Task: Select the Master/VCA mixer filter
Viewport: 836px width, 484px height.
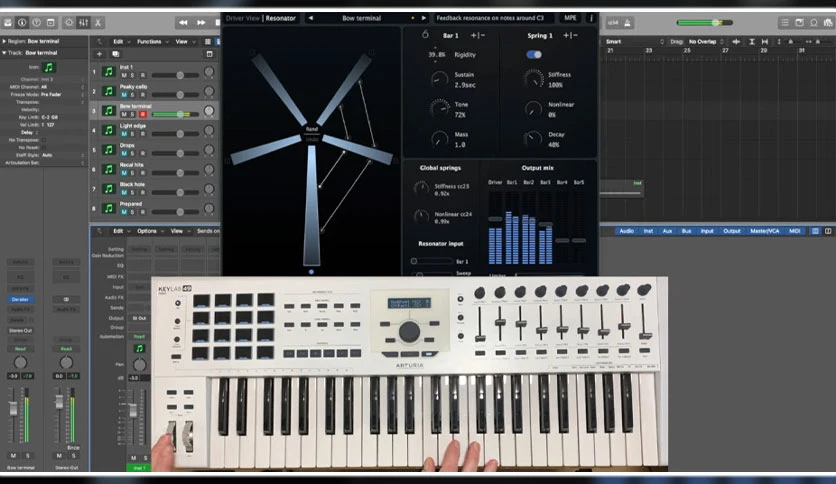Action: pos(765,231)
